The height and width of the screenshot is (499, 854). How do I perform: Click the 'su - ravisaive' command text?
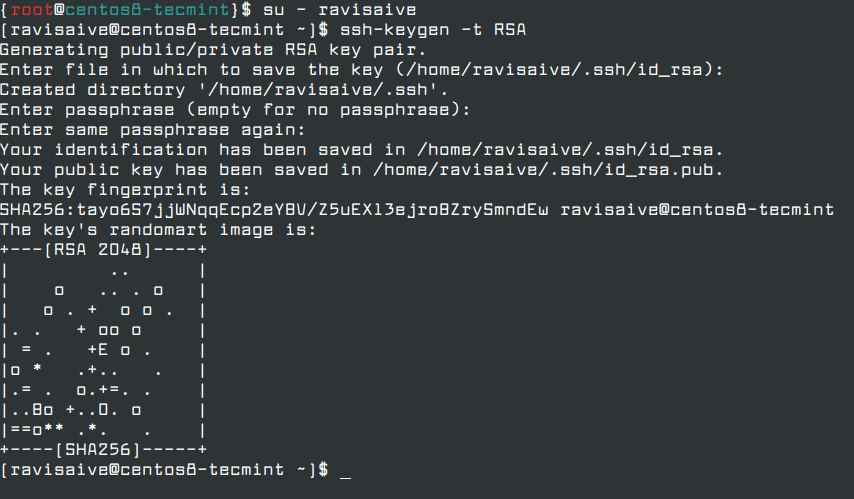click(340, 10)
